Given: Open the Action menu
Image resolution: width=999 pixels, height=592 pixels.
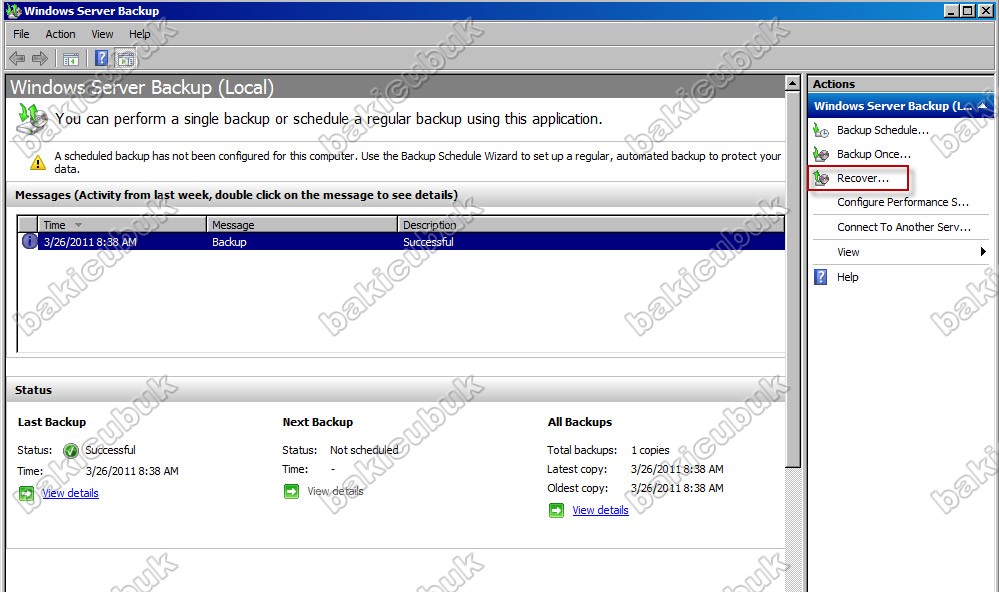Looking at the screenshot, I should pyautogui.click(x=60, y=34).
